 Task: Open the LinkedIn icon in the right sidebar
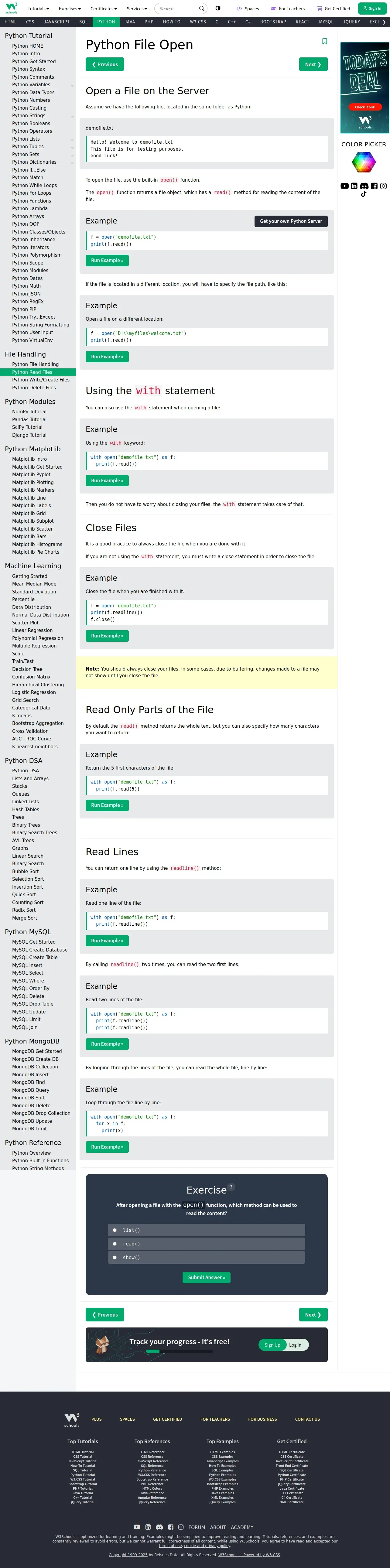[354, 186]
